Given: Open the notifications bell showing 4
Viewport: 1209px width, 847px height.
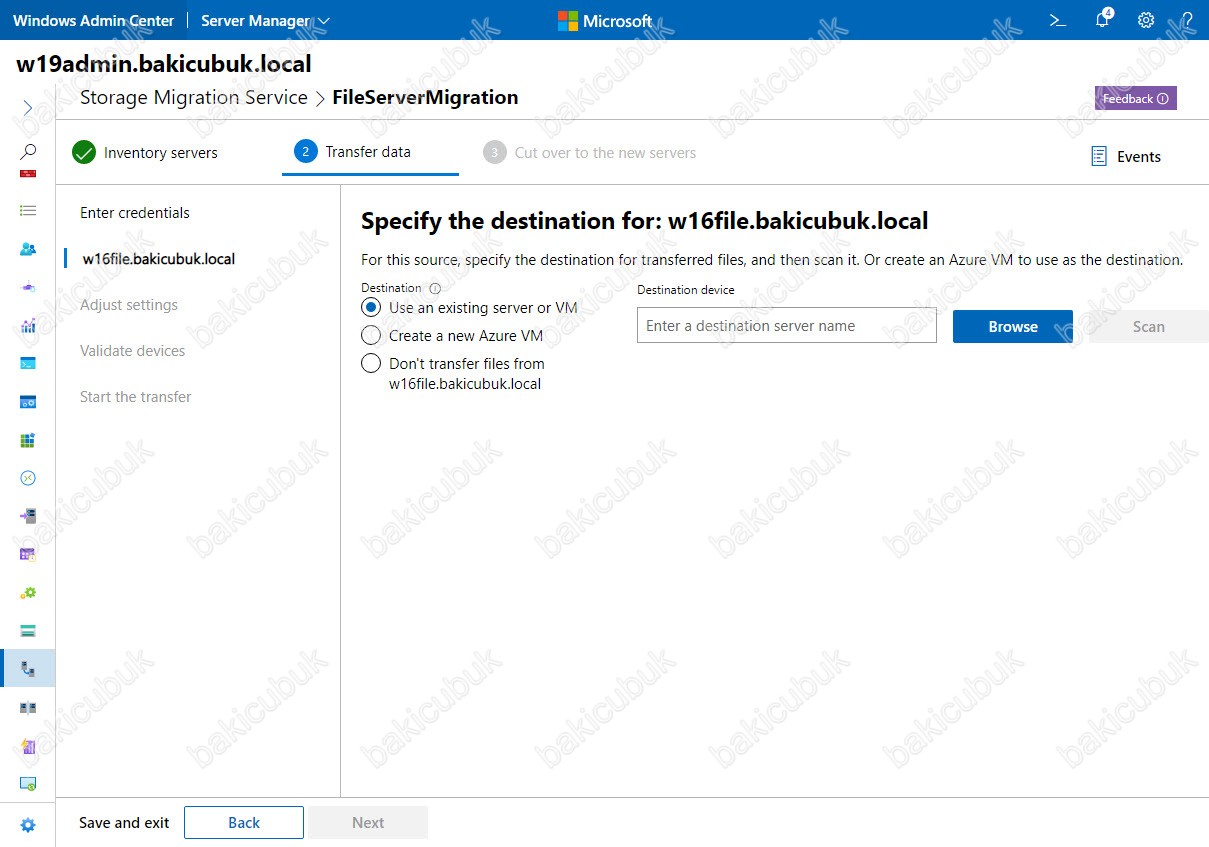Looking at the screenshot, I should (1102, 20).
